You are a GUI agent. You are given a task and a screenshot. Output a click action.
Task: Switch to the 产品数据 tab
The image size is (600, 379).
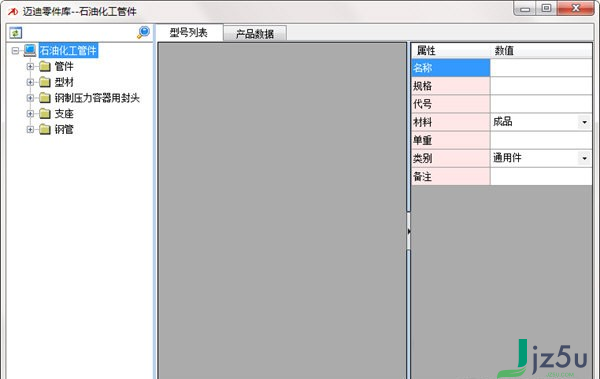[x=255, y=34]
